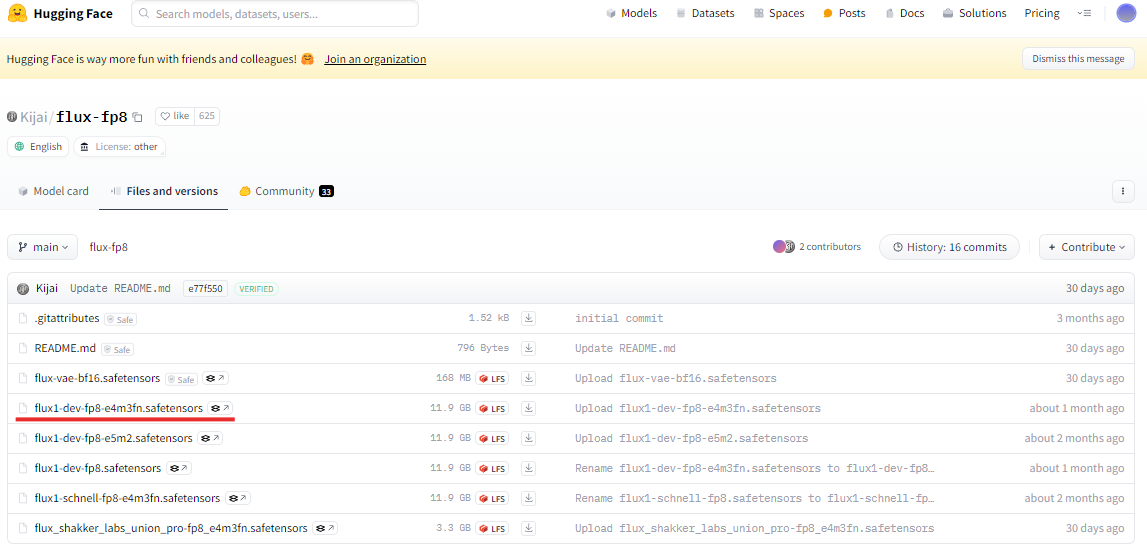The image size is (1147, 545).
Task: Click the e77f550 commit hash
Action: pos(205,289)
